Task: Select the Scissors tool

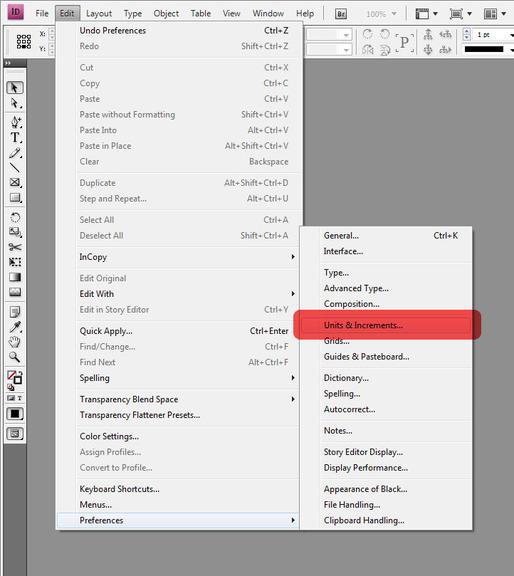Action: [15, 247]
